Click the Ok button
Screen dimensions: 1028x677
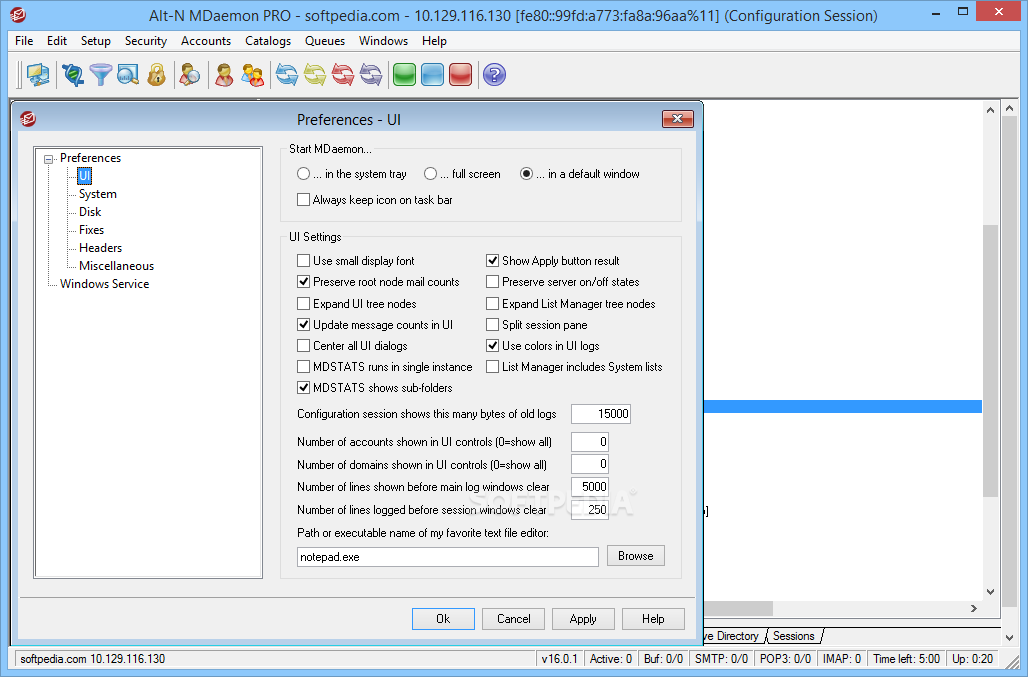coord(443,619)
